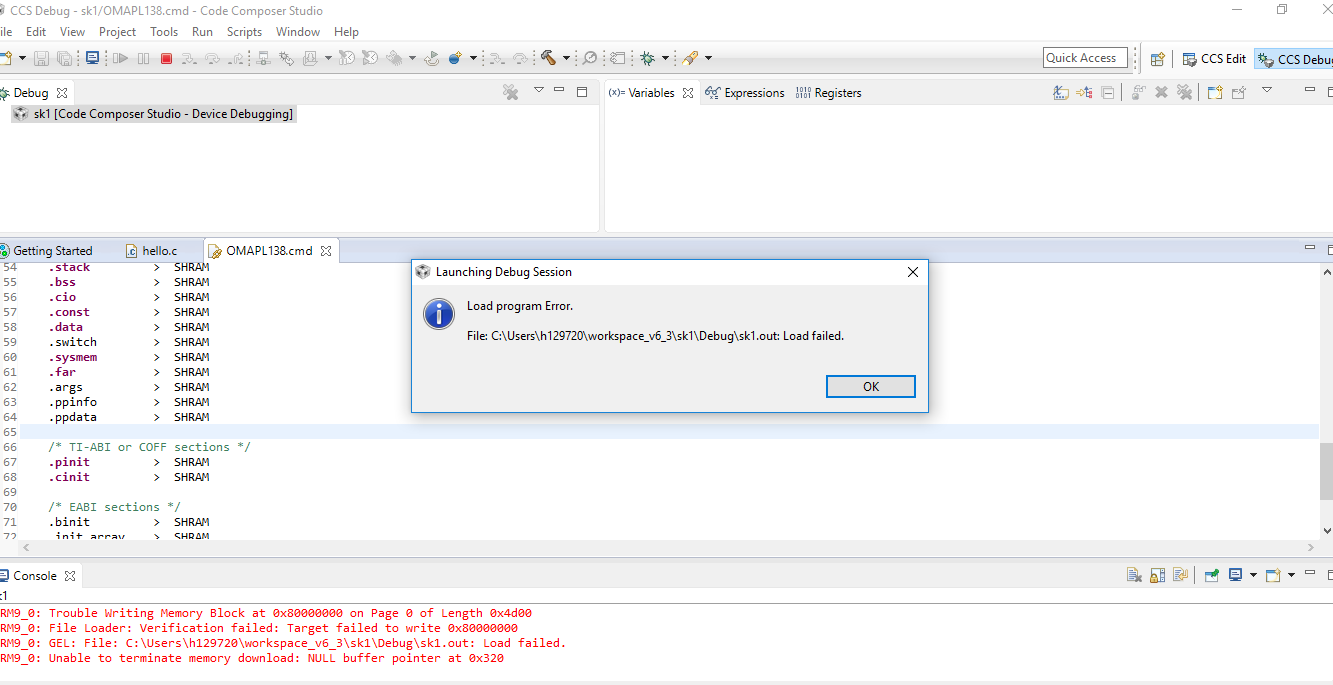Select sk1 Device Debugging entry in Debug view

click(x=155, y=114)
